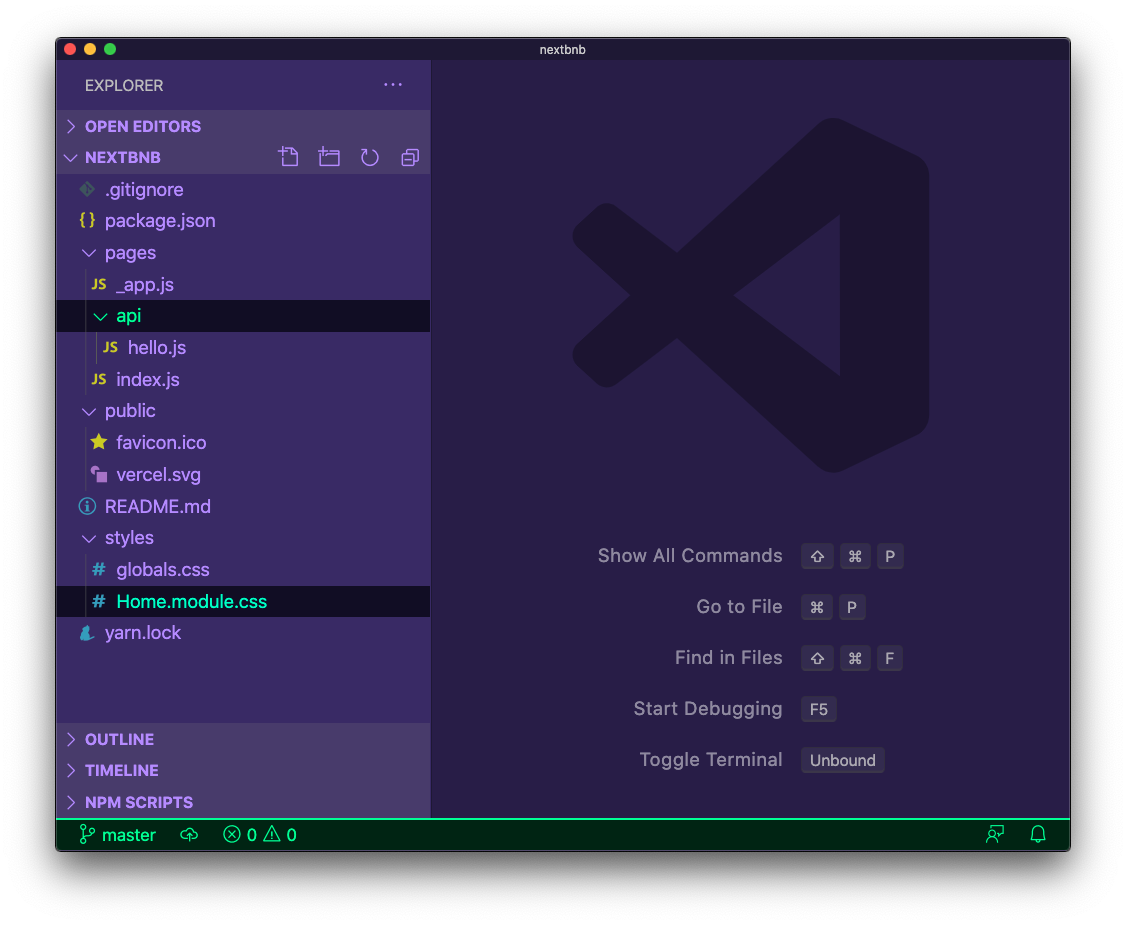Image resolution: width=1126 pixels, height=925 pixels.
Task: Open errors and warnings problems indicator
Action: [x=260, y=835]
